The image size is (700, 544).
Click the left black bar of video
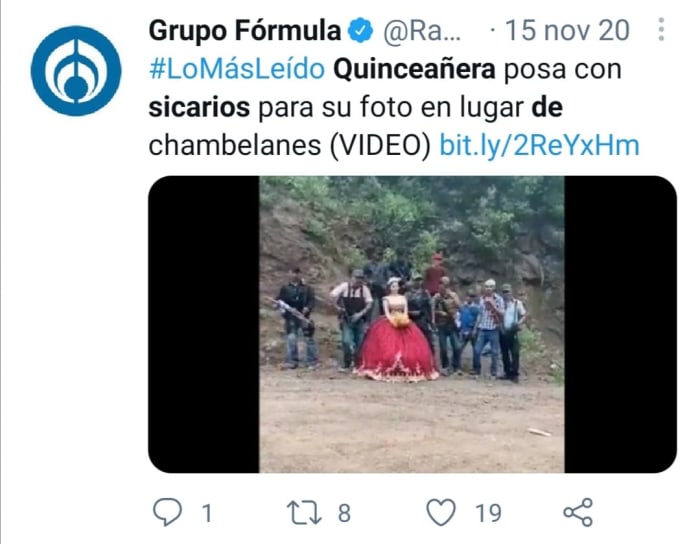tap(204, 324)
